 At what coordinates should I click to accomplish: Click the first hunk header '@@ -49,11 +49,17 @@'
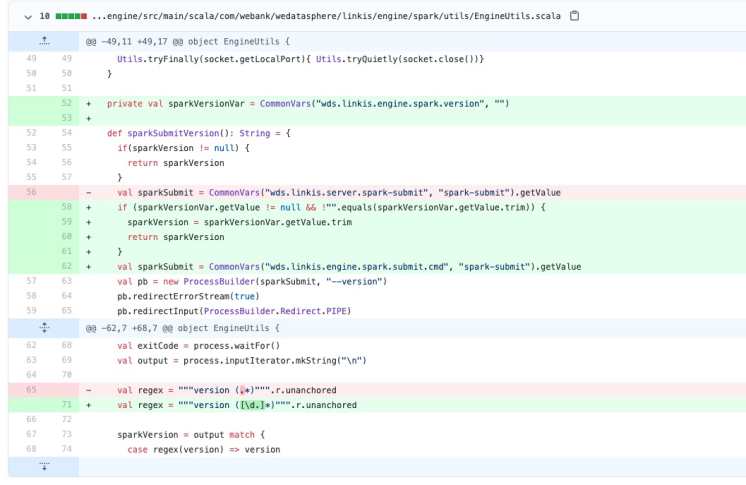click(187, 41)
